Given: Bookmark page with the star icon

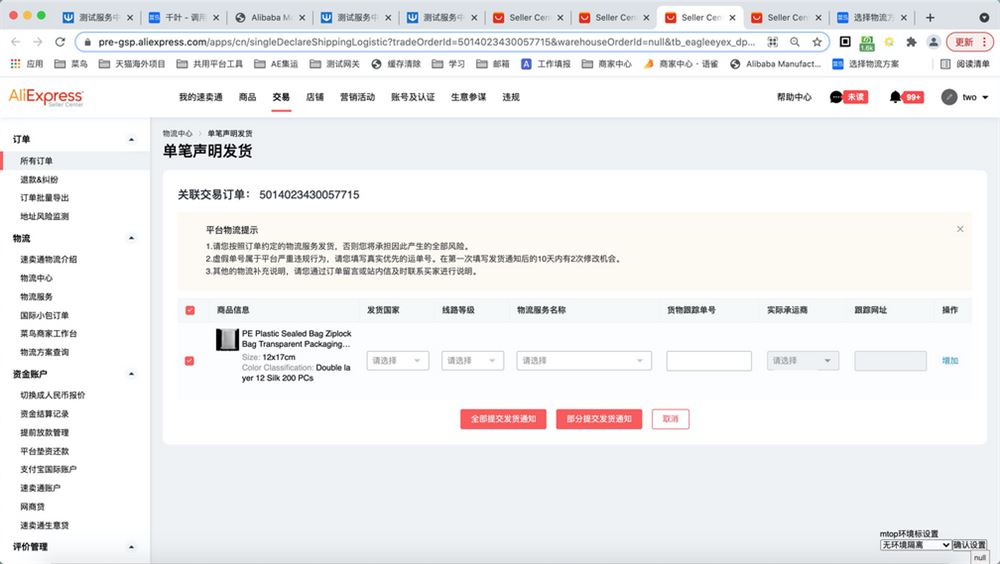Looking at the screenshot, I should pyautogui.click(x=816, y=42).
